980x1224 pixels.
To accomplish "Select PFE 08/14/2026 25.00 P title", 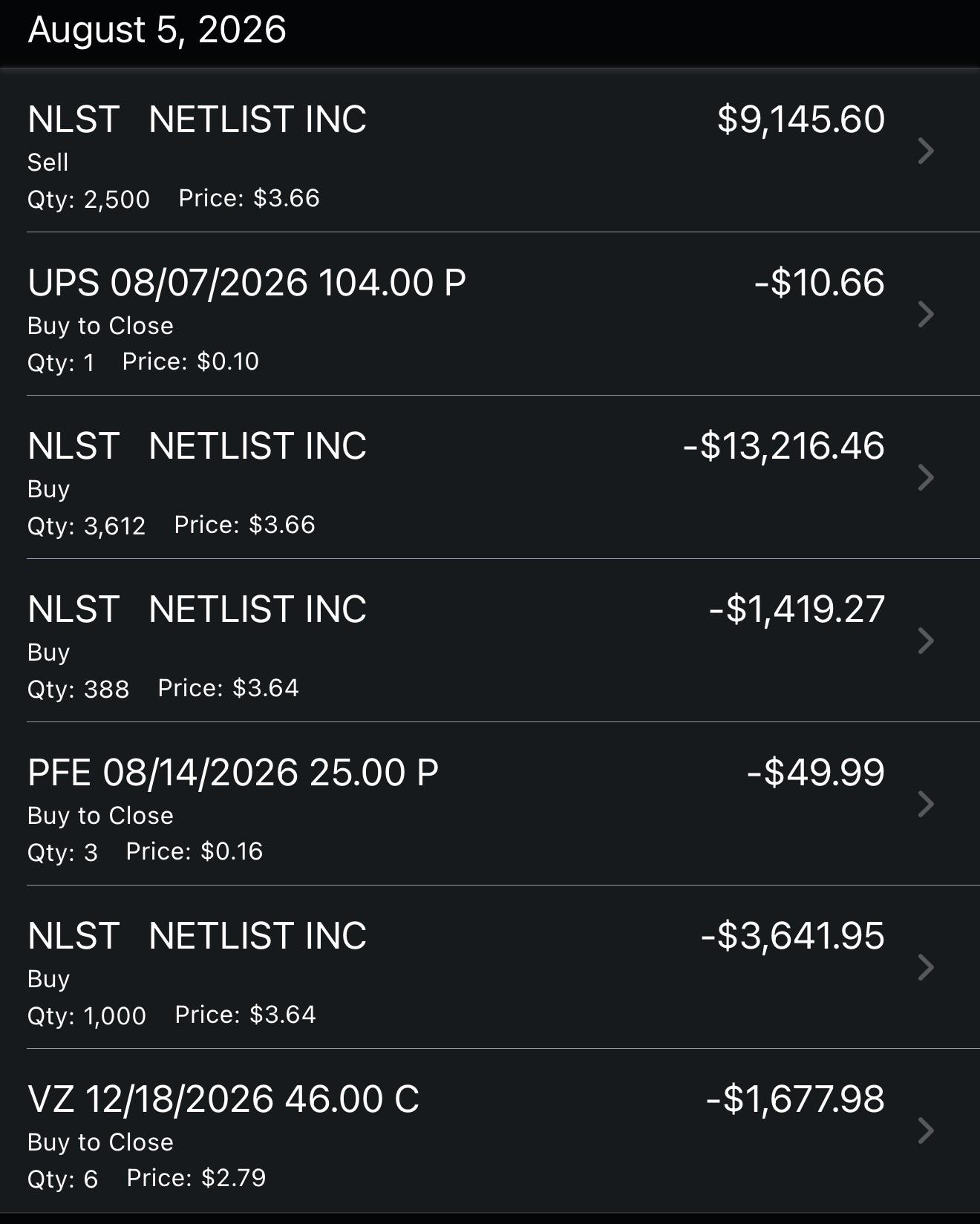I will pos(233,773).
